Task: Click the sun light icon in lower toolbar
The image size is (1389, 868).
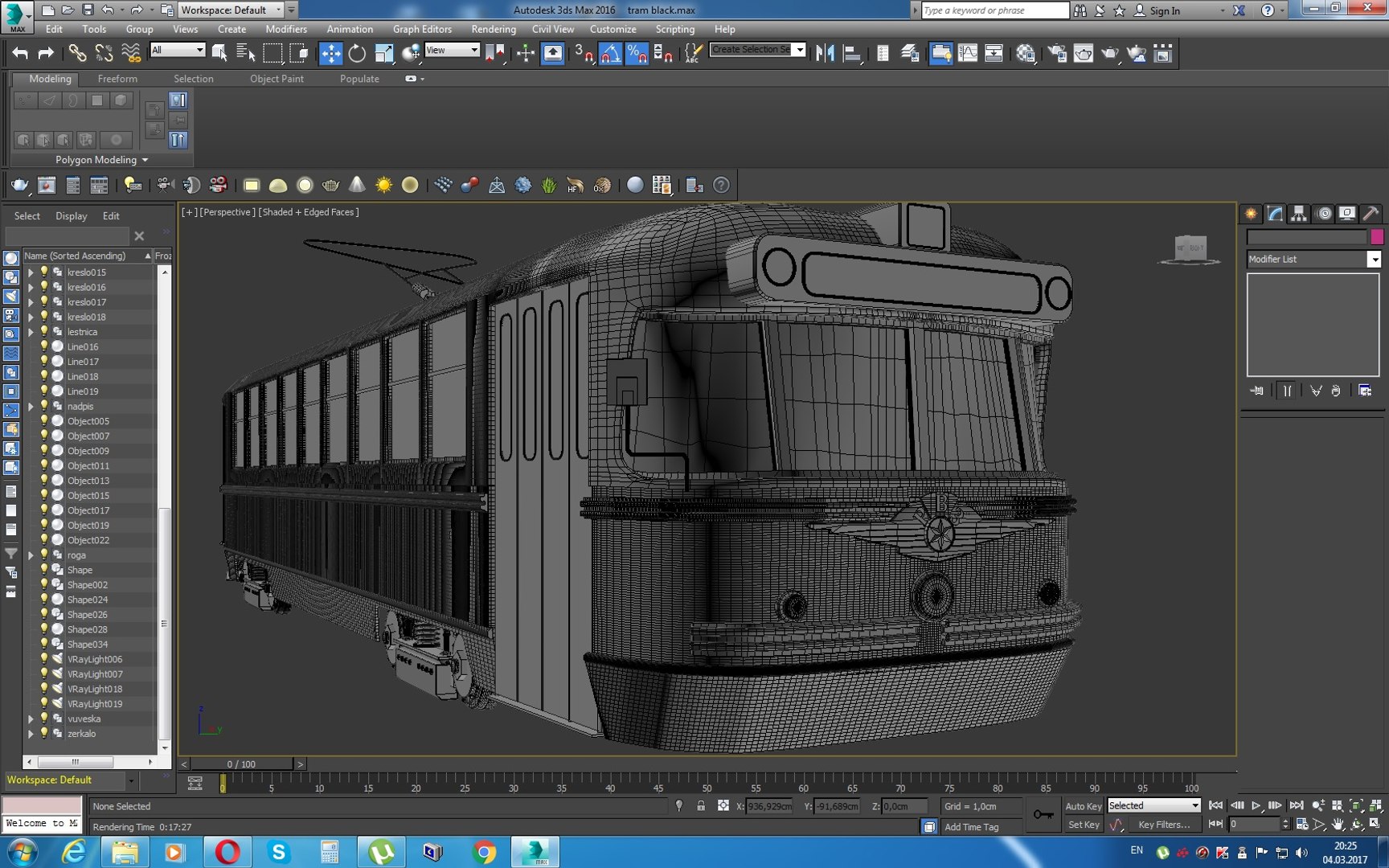Action: [383, 185]
